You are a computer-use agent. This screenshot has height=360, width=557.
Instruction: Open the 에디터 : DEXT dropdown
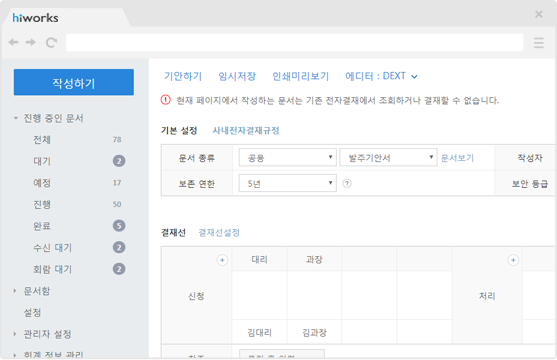click(x=381, y=76)
